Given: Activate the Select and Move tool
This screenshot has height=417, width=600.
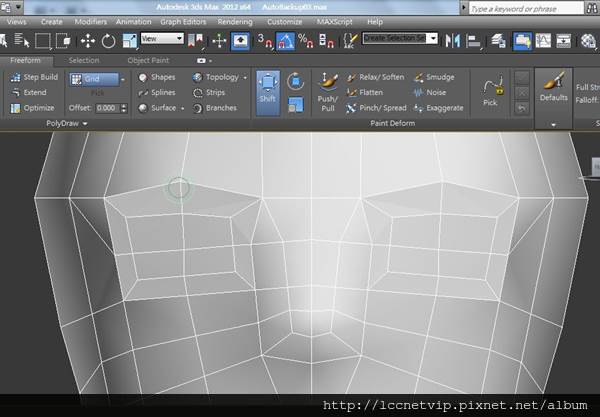Looking at the screenshot, I should [88, 41].
